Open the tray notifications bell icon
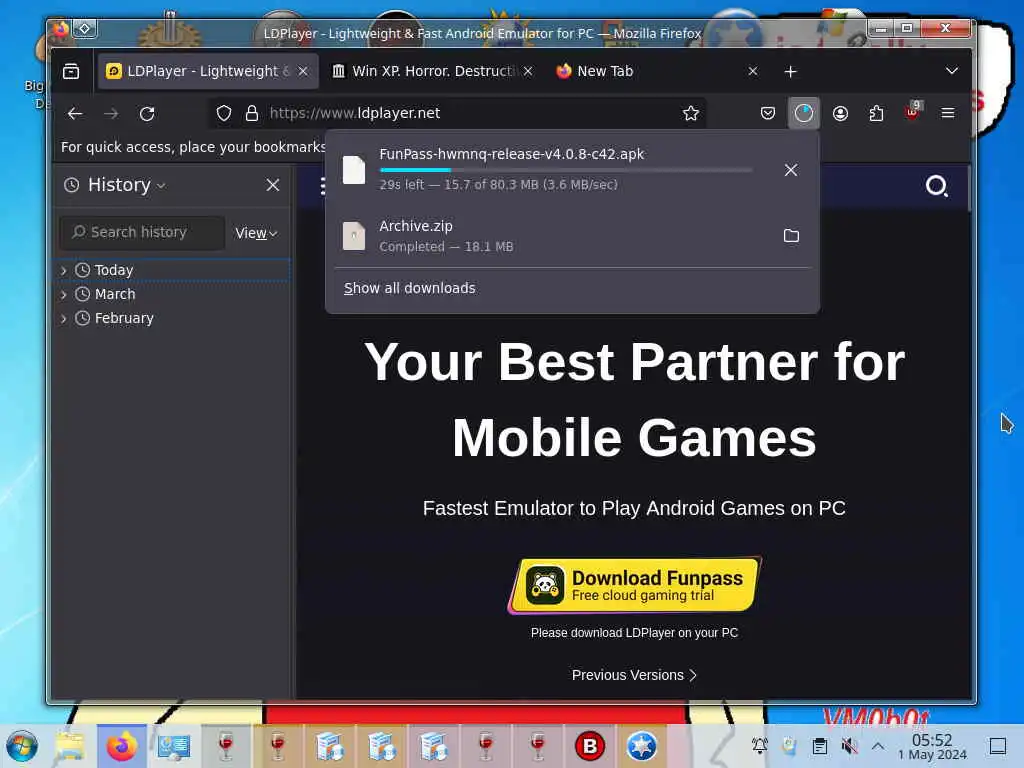 tap(760, 746)
